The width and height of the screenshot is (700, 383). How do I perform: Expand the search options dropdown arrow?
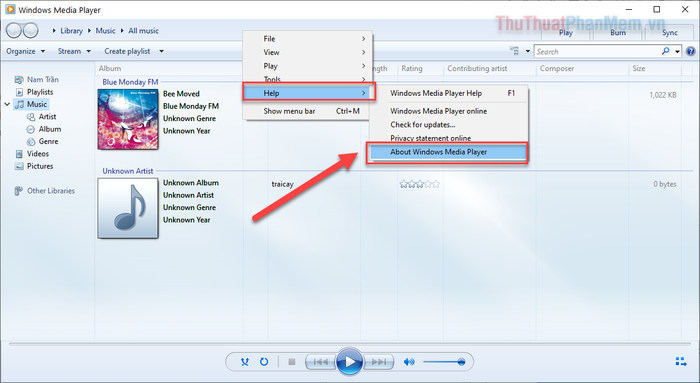(677, 51)
